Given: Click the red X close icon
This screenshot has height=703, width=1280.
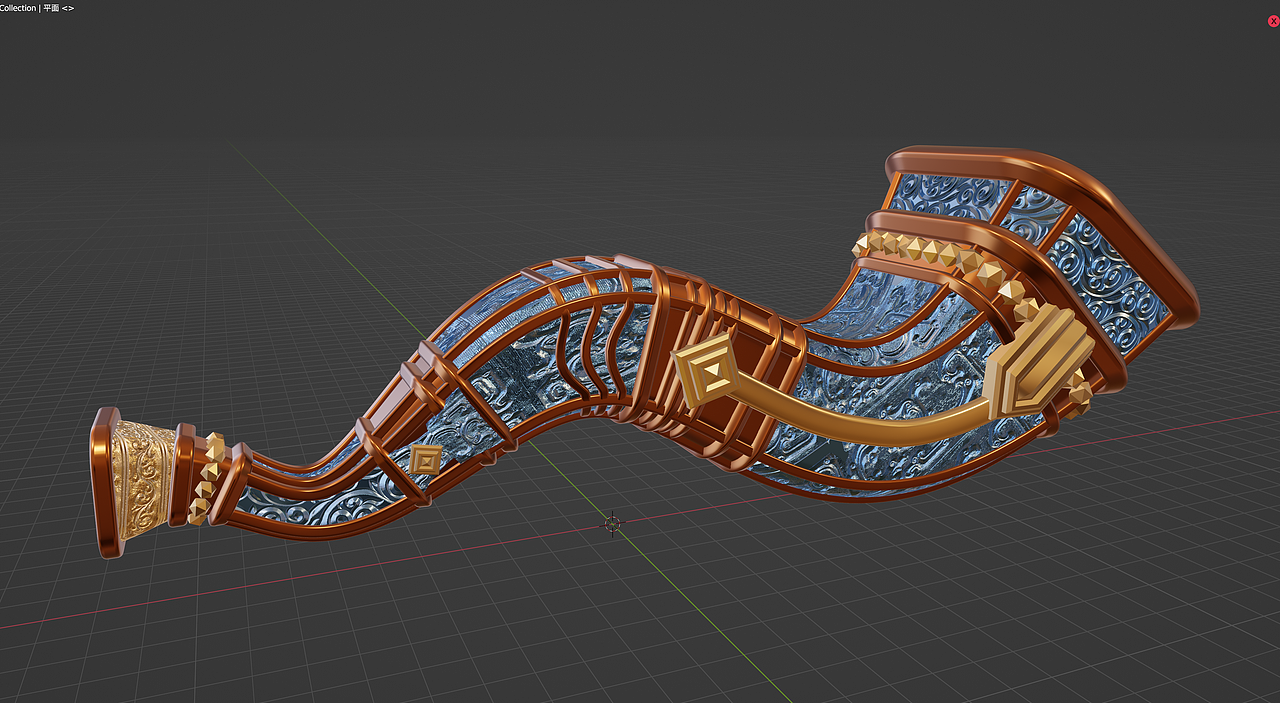Looking at the screenshot, I should coord(1273,21).
